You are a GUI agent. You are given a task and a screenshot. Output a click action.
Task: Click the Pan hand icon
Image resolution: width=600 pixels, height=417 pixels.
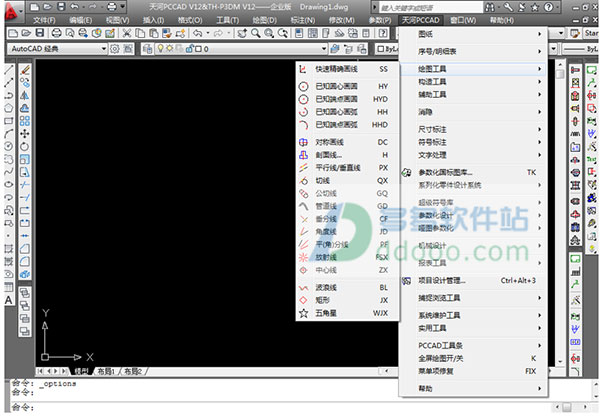coord(242,33)
